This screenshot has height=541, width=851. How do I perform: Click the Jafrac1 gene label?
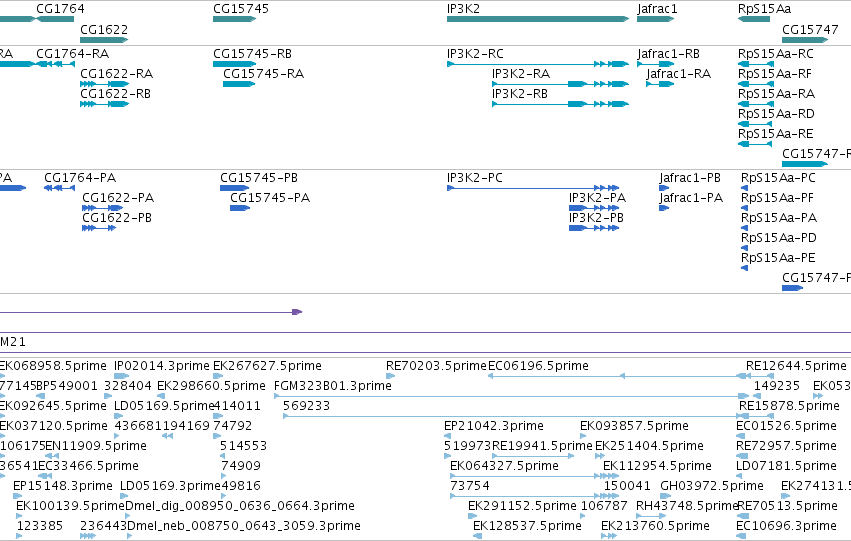657,9
